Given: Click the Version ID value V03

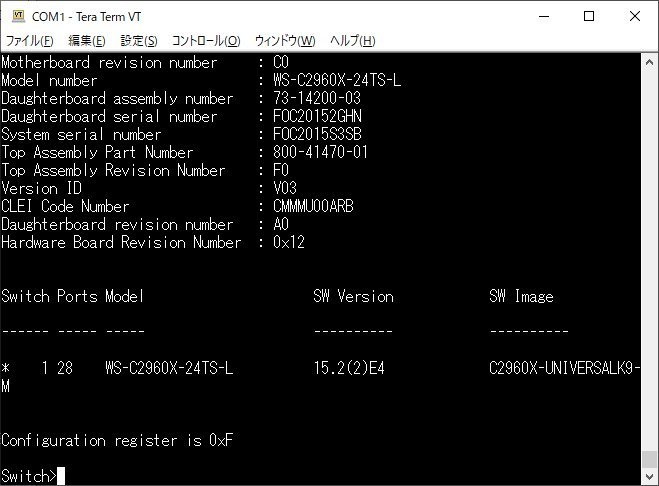Looking at the screenshot, I should [x=285, y=188].
